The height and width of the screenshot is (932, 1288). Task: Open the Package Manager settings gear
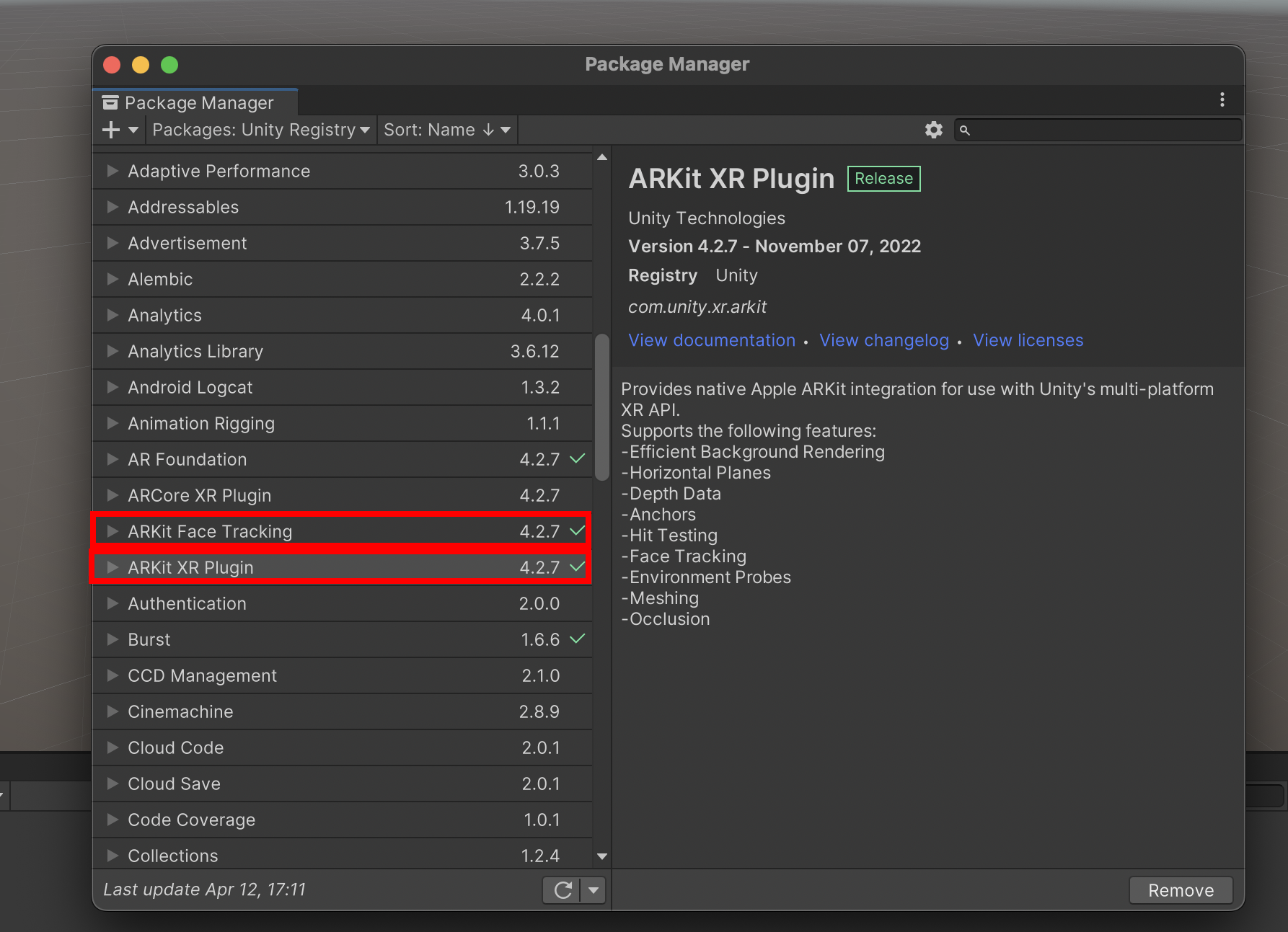(x=934, y=130)
